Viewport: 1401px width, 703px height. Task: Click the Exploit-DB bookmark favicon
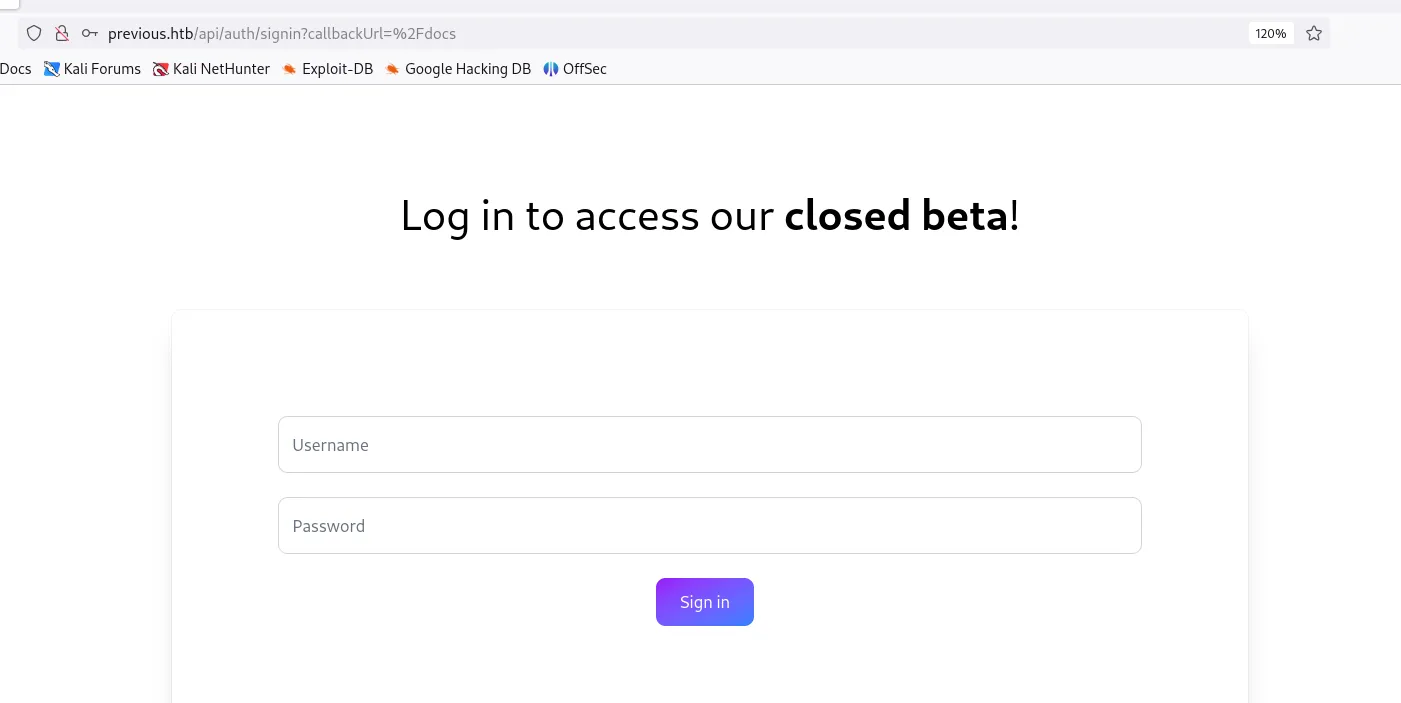click(x=290, y=69)
